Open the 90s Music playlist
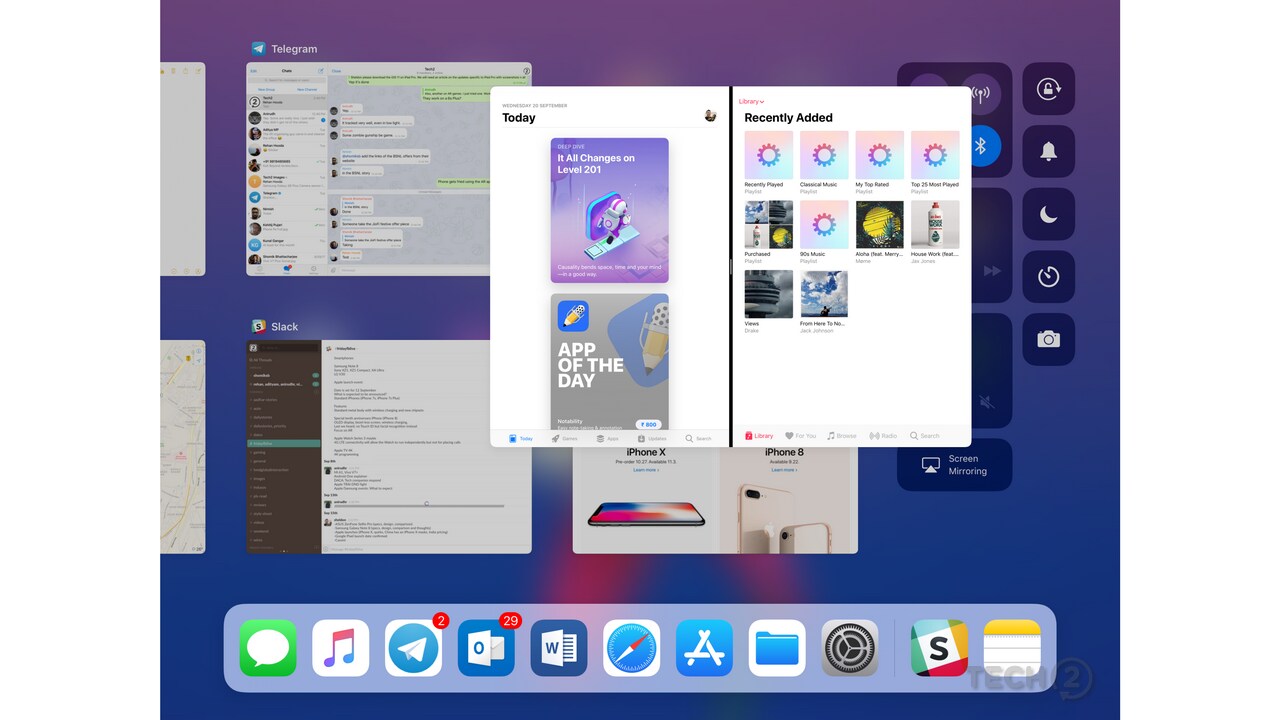Screen dimensions: 1280x720 coord(824,232)
